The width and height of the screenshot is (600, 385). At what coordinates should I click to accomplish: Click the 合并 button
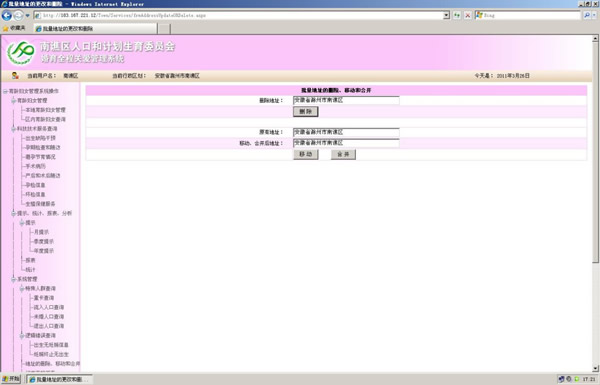click(343, 154)
